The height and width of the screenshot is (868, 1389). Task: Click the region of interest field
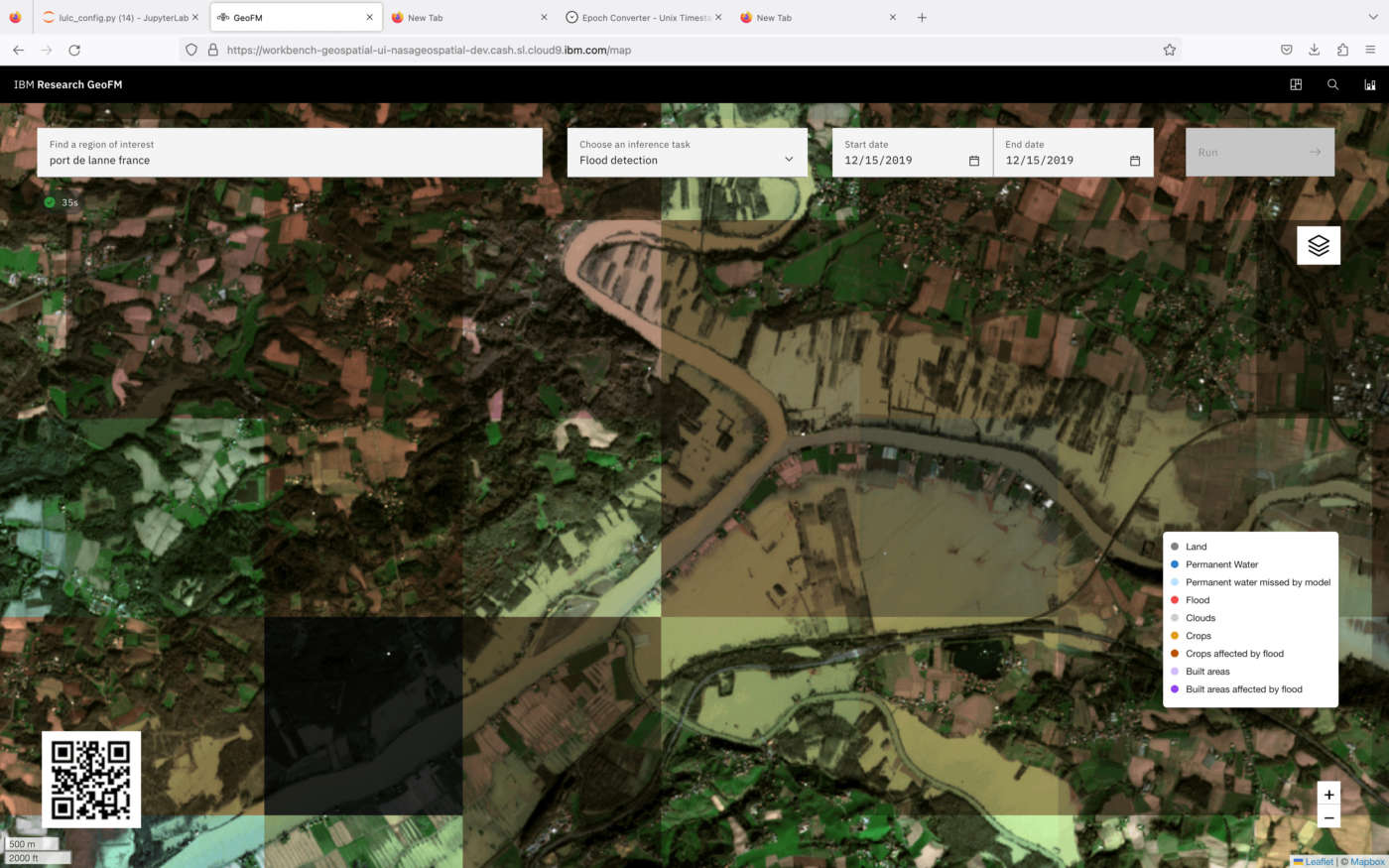(x=289, y=160)
